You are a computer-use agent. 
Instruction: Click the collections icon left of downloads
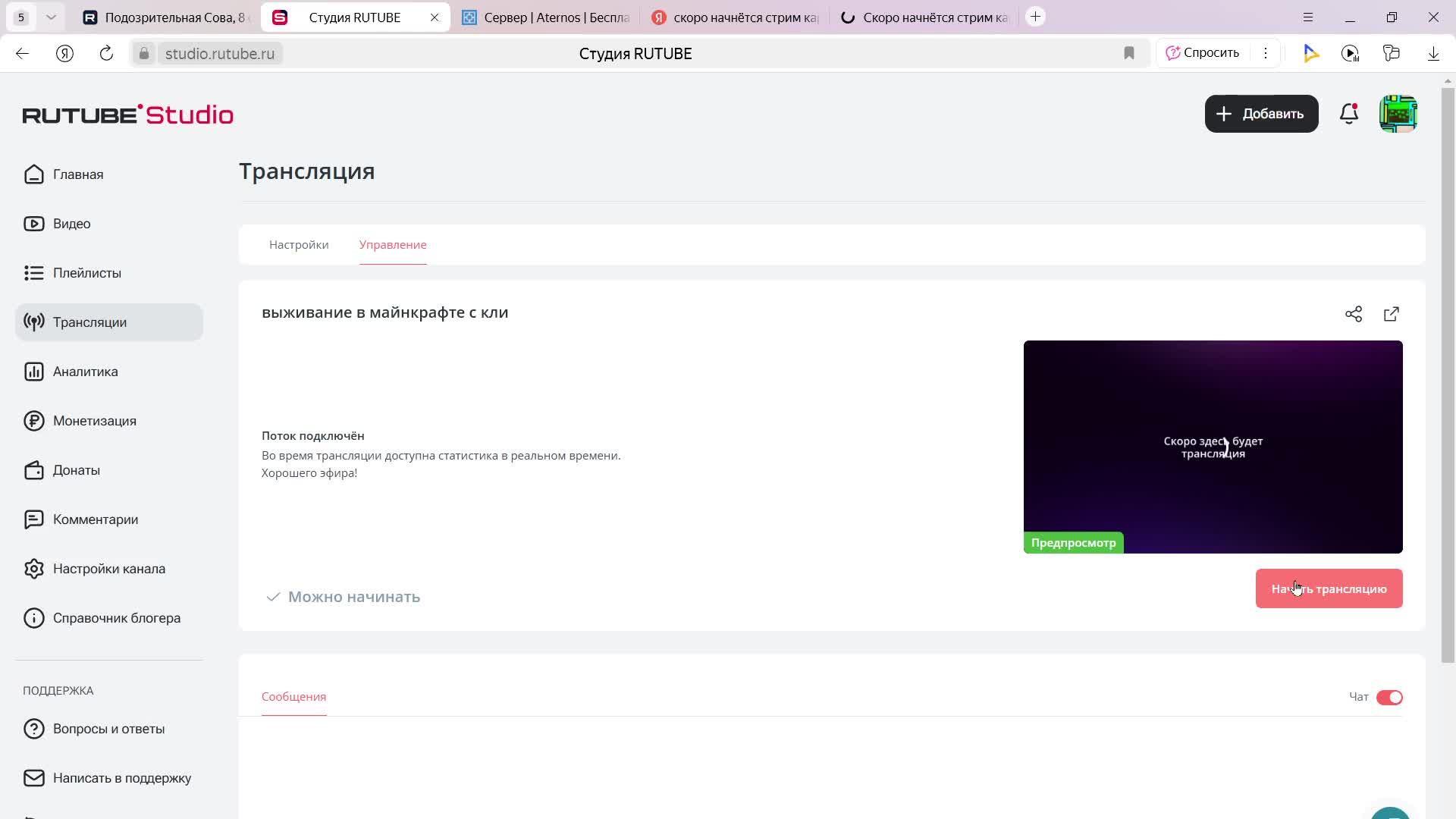(x=1392, y=53)
